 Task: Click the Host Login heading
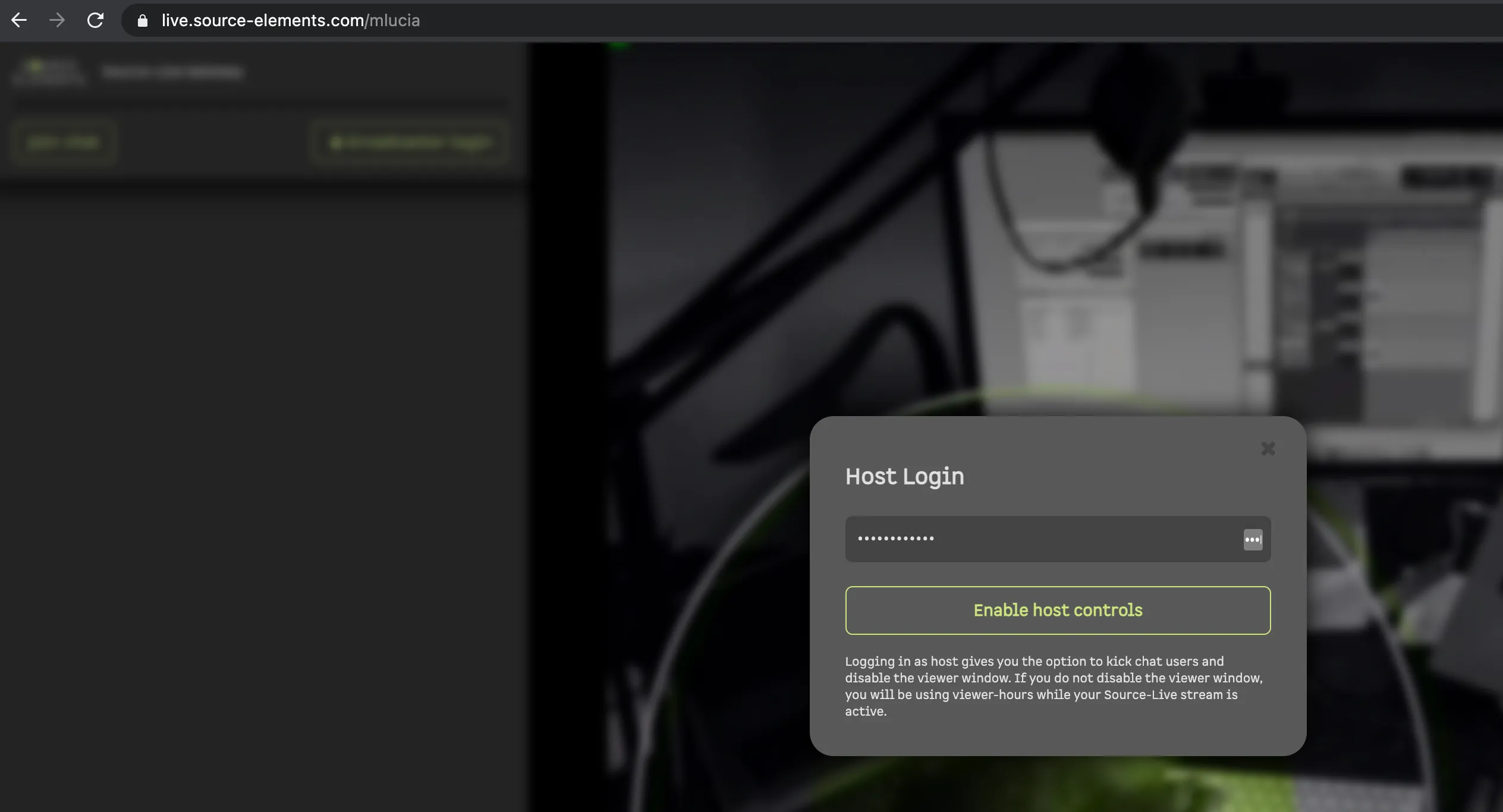click(x=904, y=477)
